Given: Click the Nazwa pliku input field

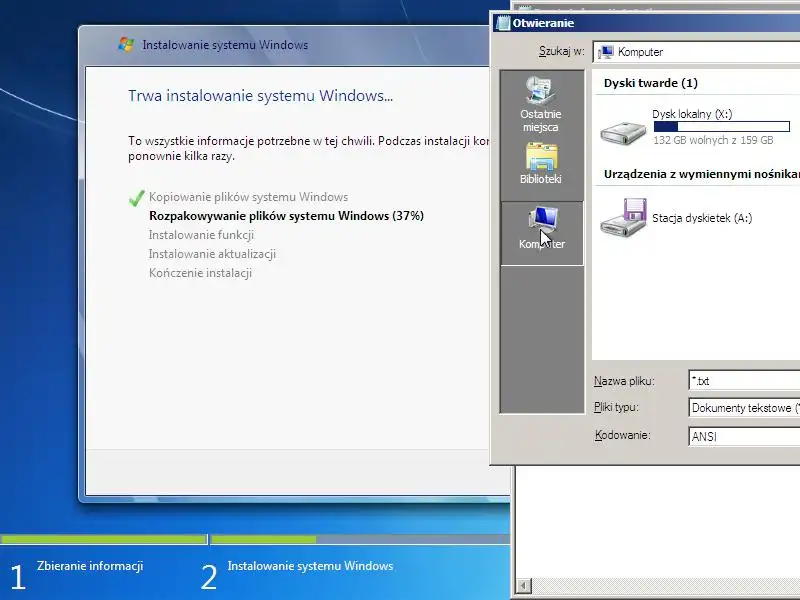Looking at the screenshot, I should tap(744, 381).
